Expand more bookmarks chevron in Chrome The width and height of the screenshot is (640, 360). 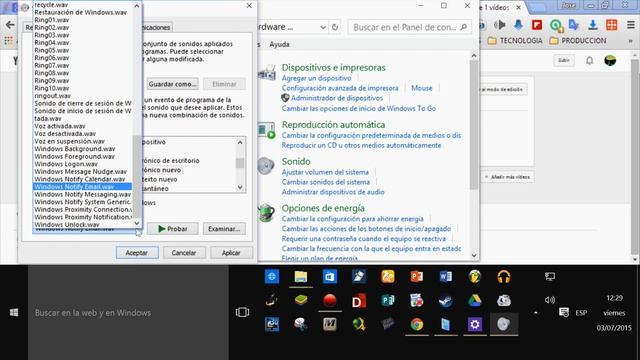pyautogui.click(x=631, y=41)
